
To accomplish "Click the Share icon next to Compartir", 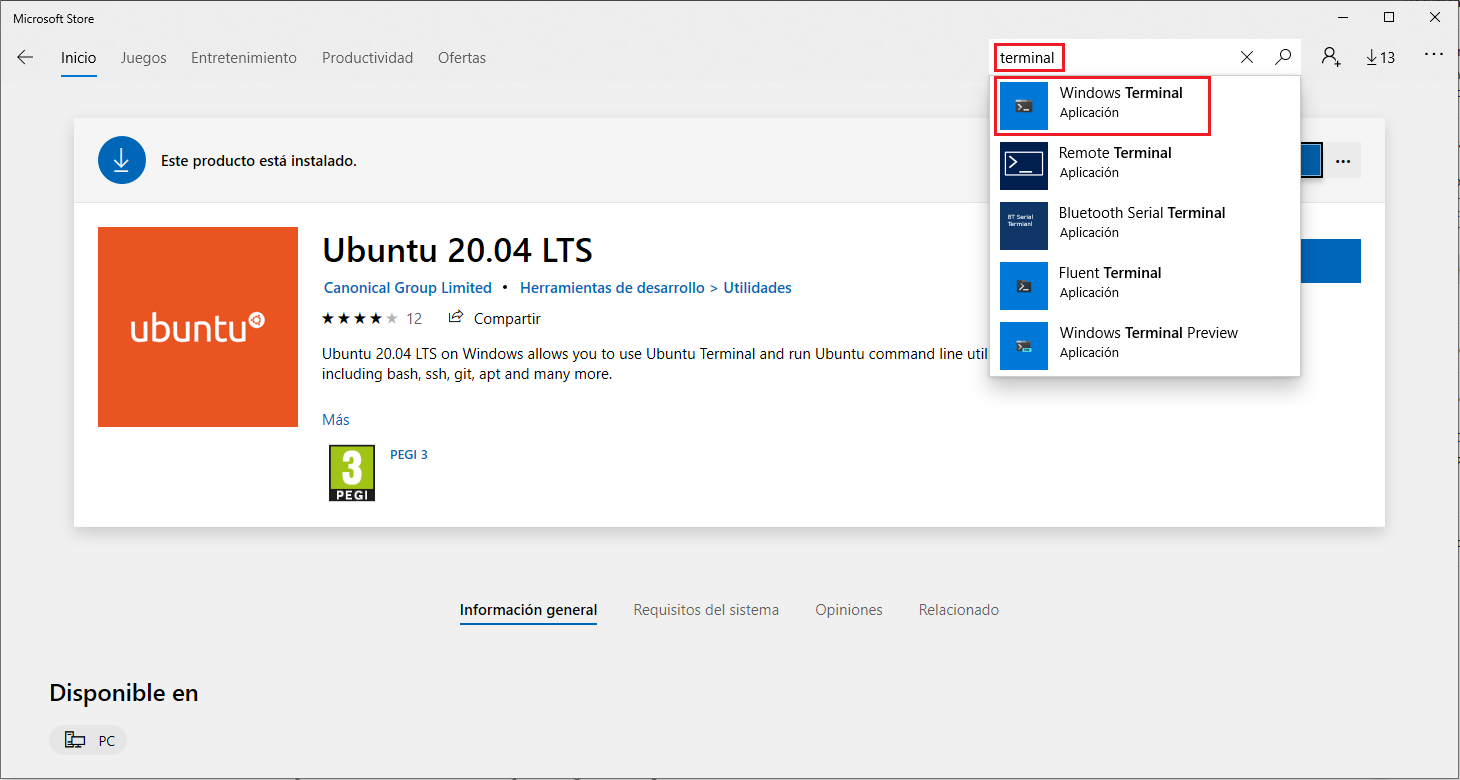I will click(x=456, y=318).
